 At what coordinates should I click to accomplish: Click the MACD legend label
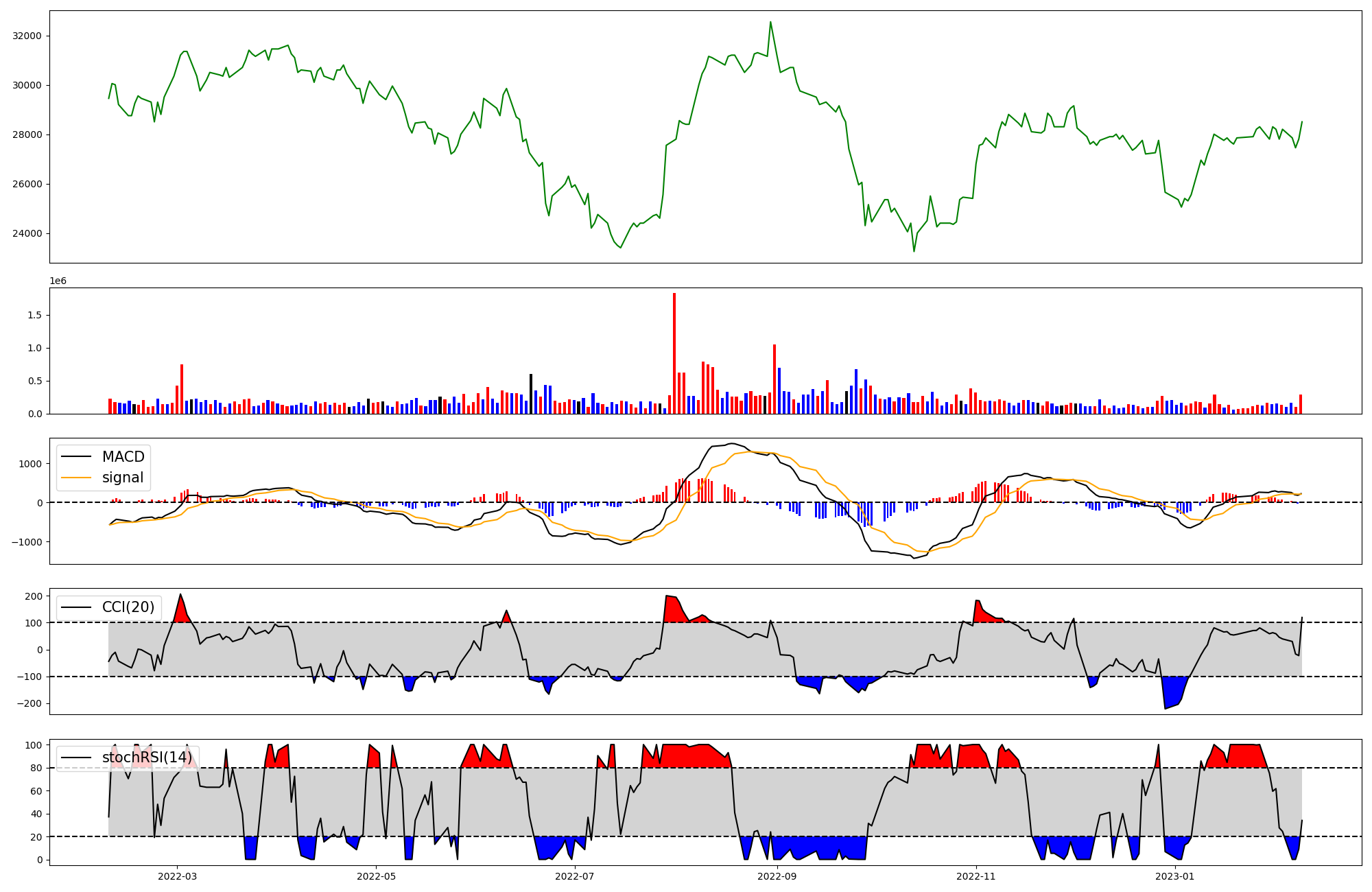pyautogui.click(x=123, y=457)
